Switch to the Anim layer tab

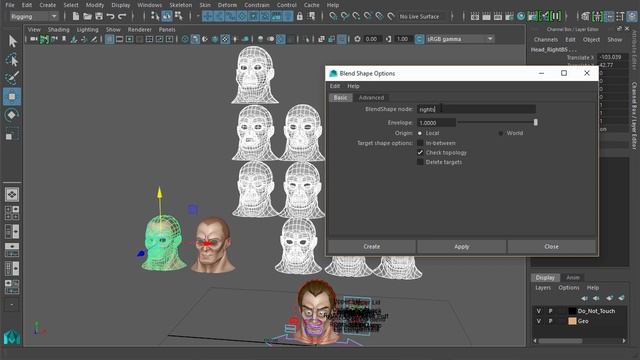coord(573,278)
